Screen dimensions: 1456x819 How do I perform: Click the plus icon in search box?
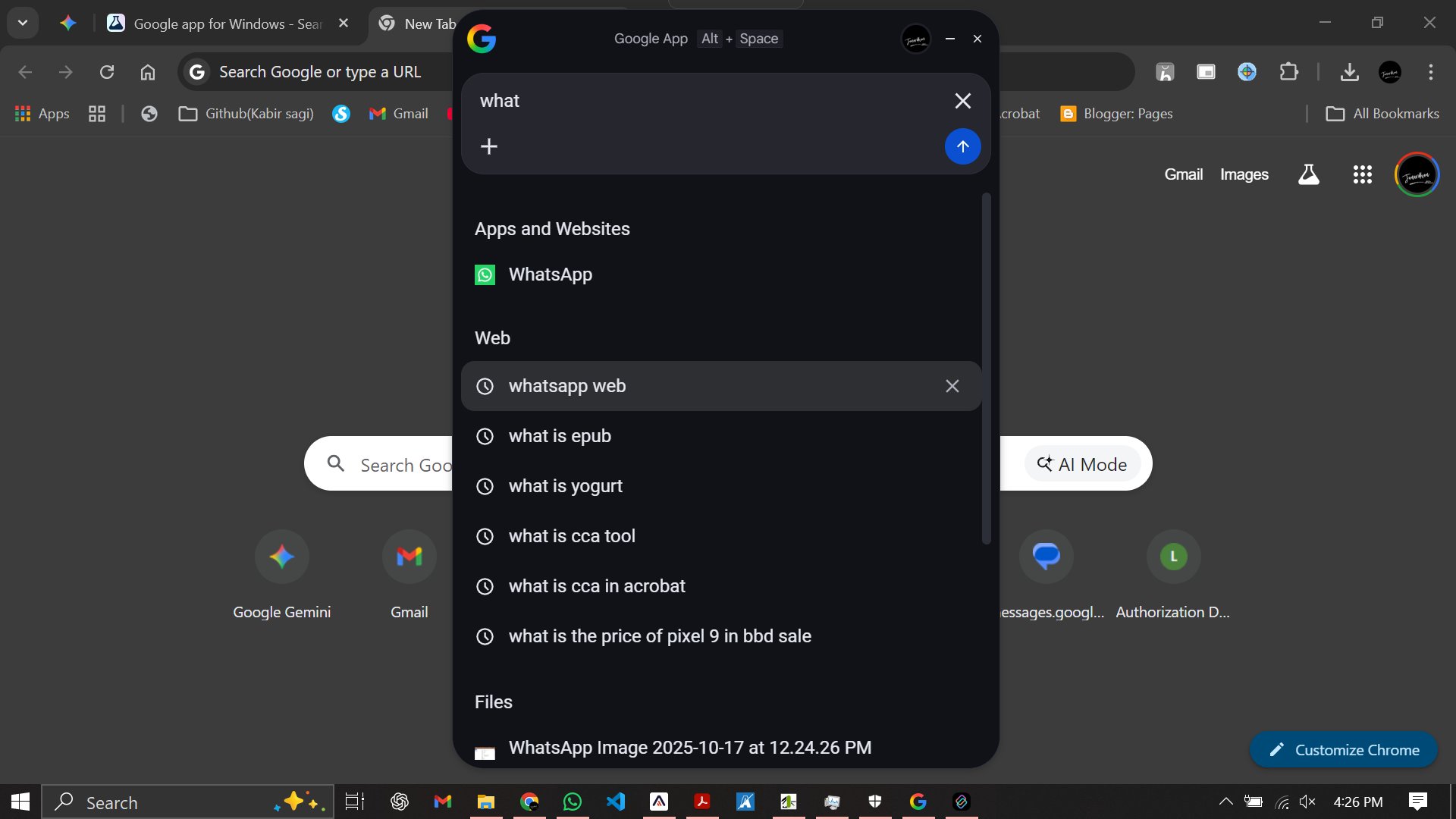(x=489, y=146)
